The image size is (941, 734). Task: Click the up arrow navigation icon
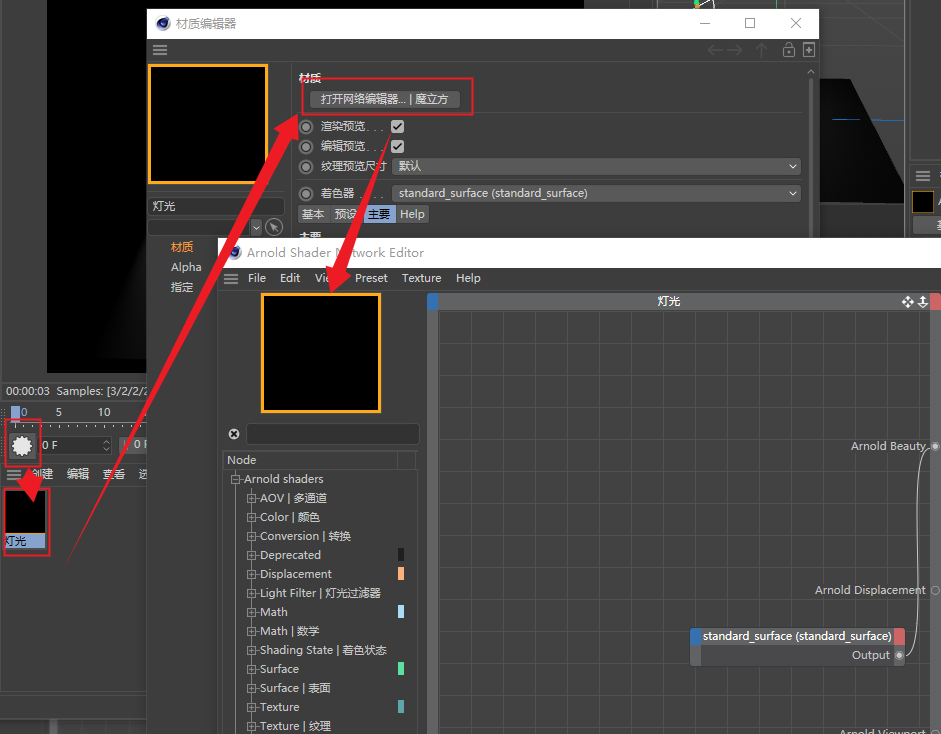tap(762, 50)
